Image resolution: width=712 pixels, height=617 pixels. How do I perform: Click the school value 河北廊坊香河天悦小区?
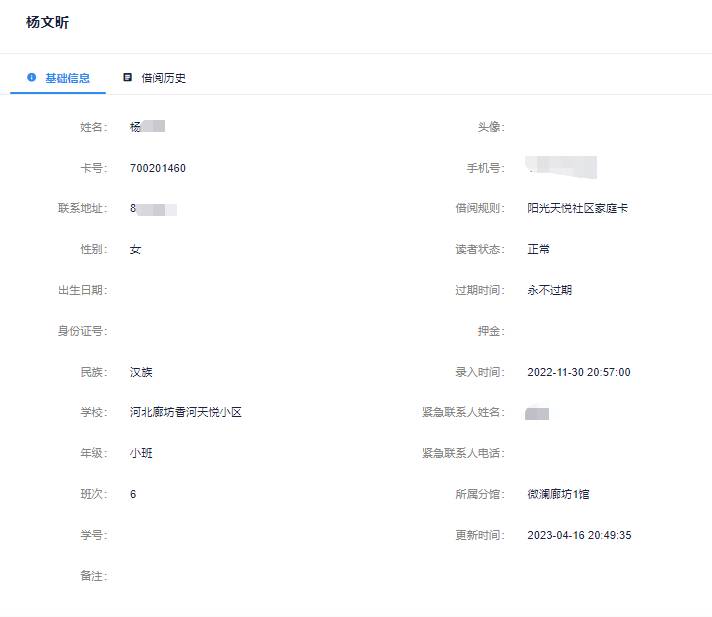coord(185,413)
